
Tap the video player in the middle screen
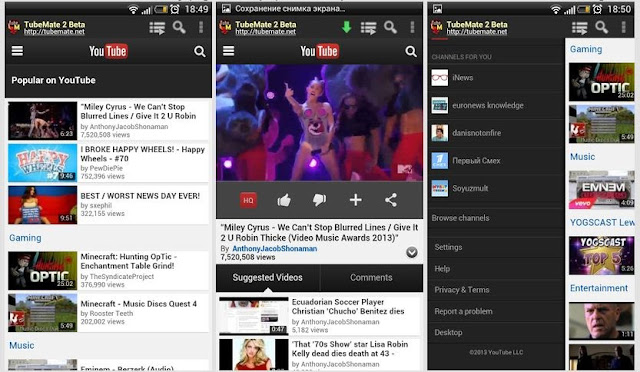tap(320, 123)
